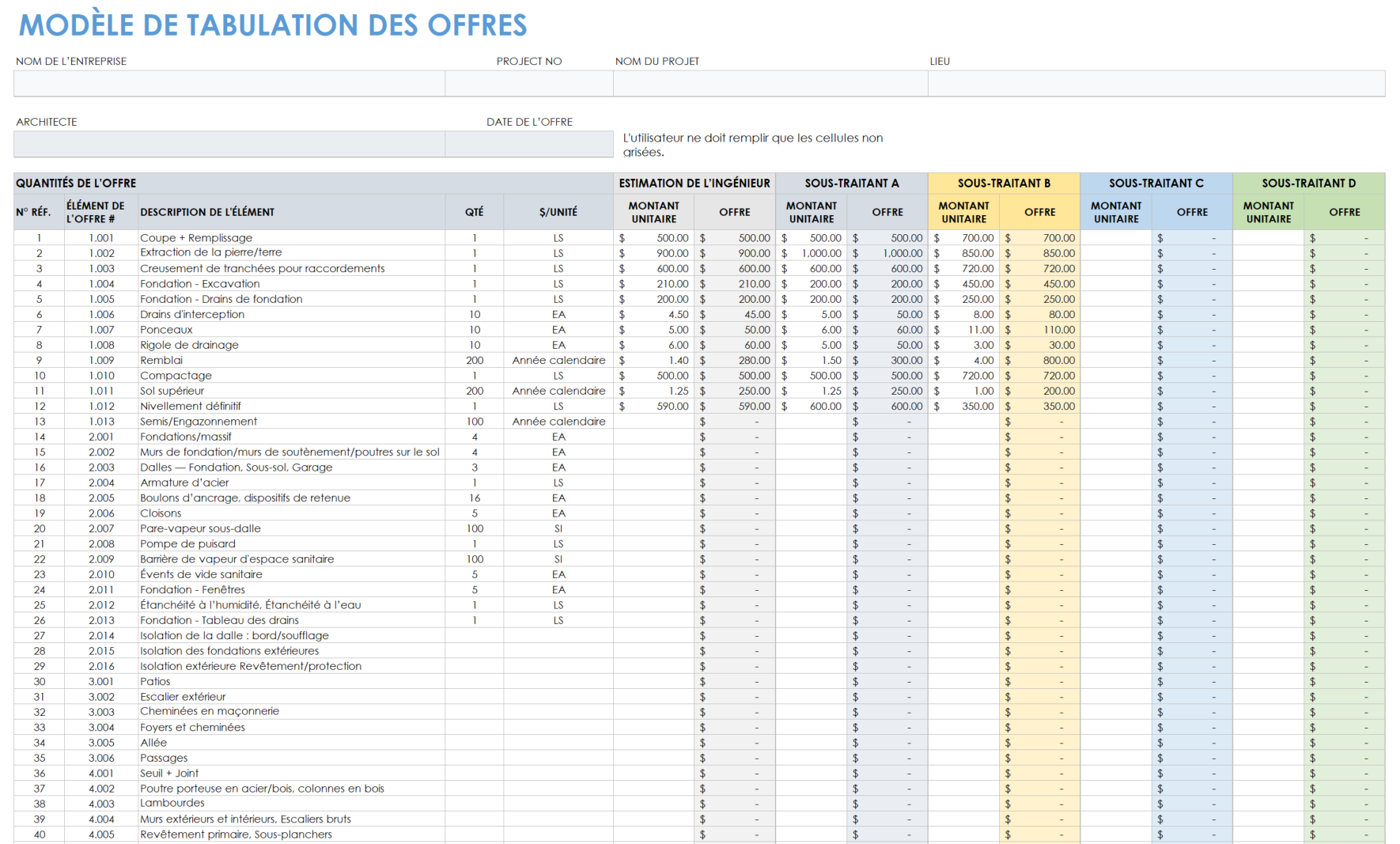This screenshot has height=844, width=1400.
Task: Select the Pompe de puisard quantity cell
Action: tap(474, 543)
